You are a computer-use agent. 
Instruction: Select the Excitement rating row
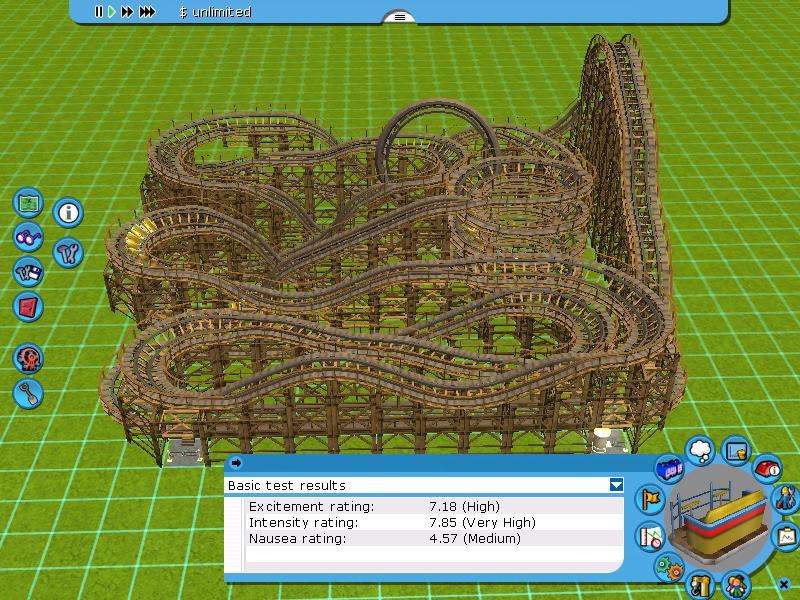pyautogui.click(x=434, y=506)
